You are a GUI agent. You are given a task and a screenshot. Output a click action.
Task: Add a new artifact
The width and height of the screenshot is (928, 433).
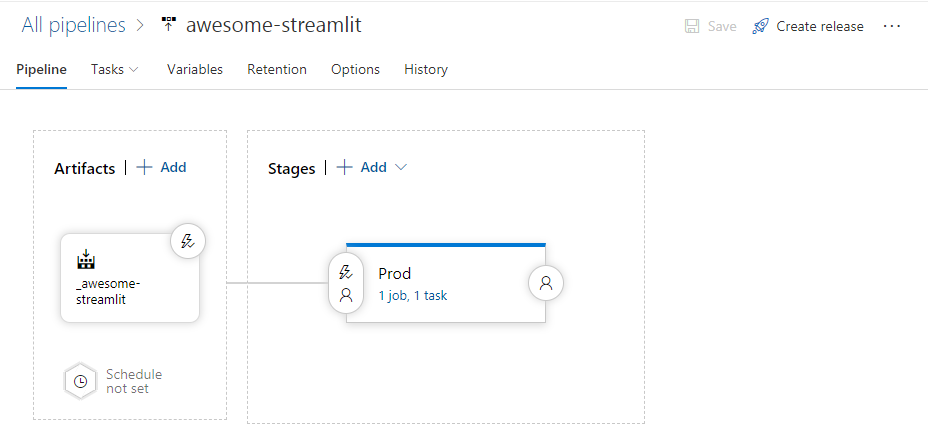162,167
